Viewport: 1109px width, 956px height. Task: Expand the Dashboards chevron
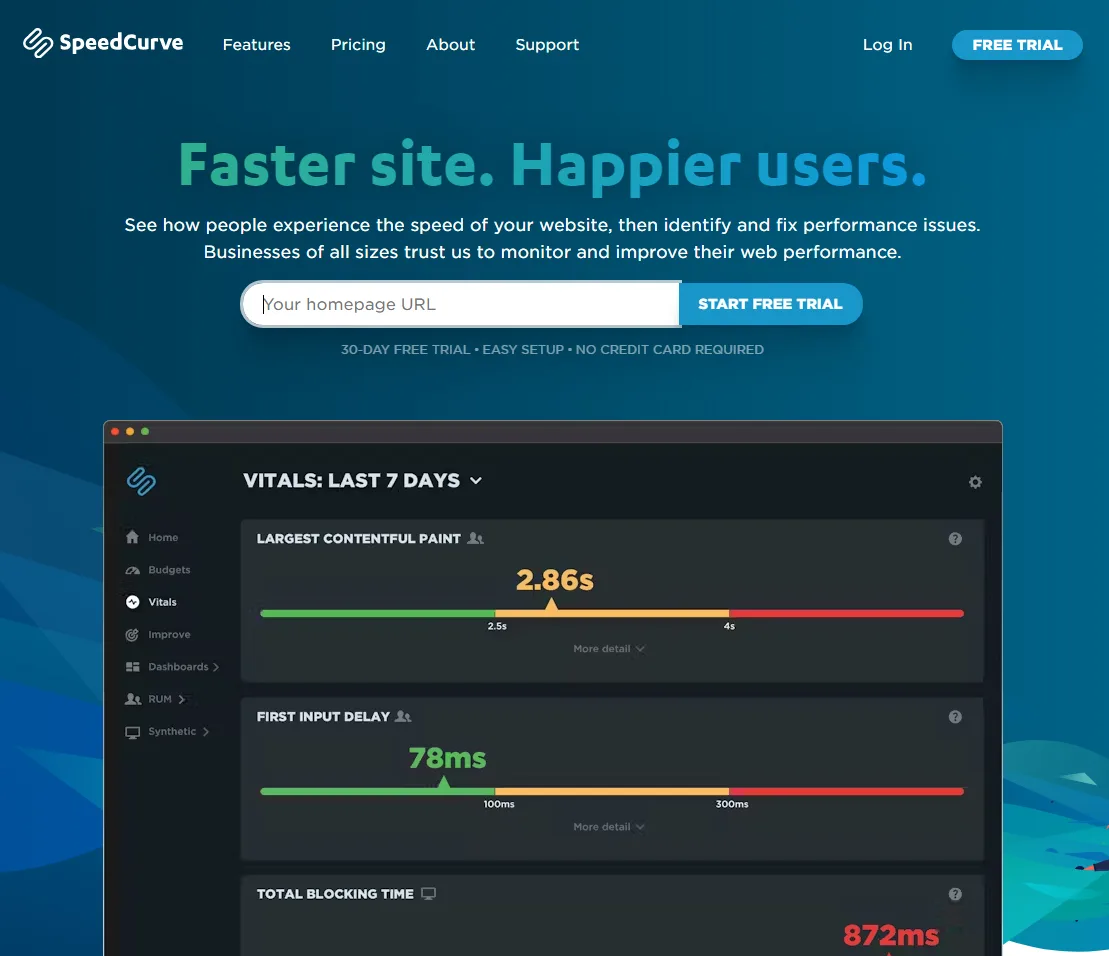(x=216, y=667)
